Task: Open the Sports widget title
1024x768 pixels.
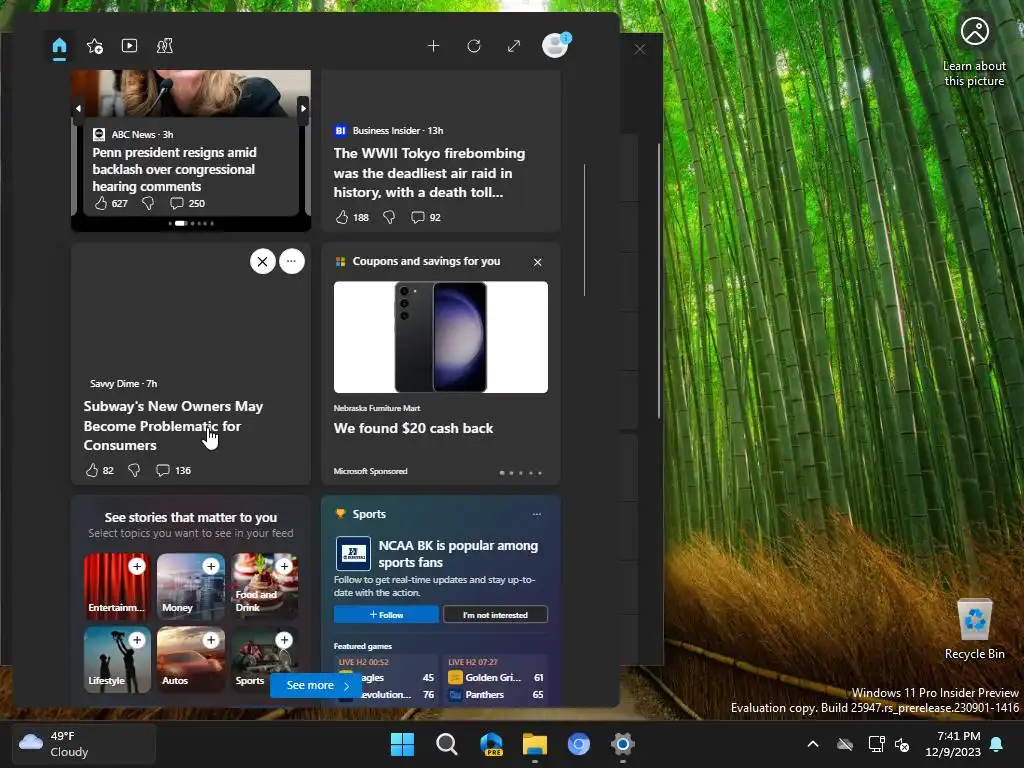Action: click(x=369, y=514)
